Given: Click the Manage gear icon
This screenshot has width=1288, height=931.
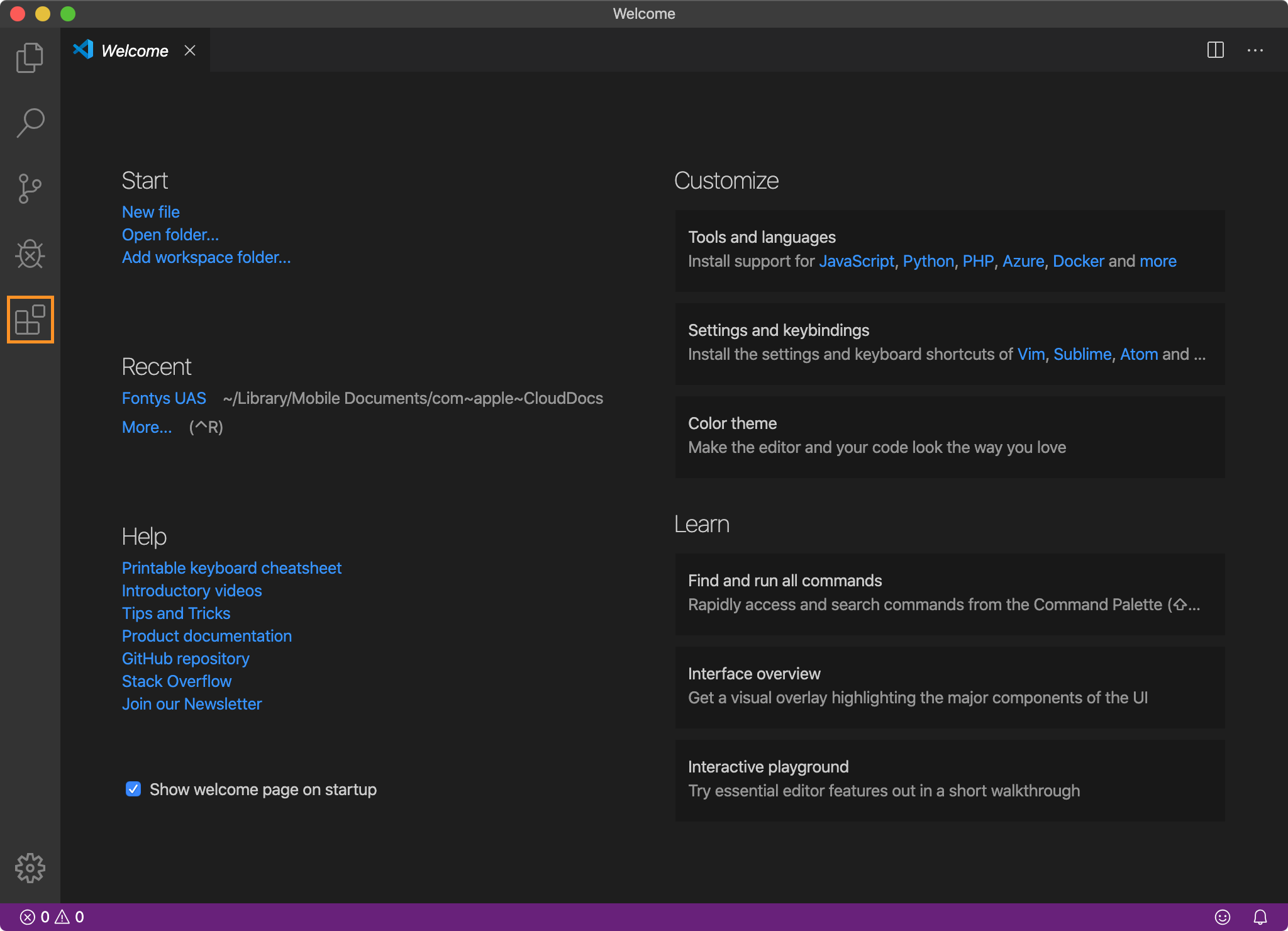Looking at the screenshot, I should pyautogui.click(x=30, y=868).
